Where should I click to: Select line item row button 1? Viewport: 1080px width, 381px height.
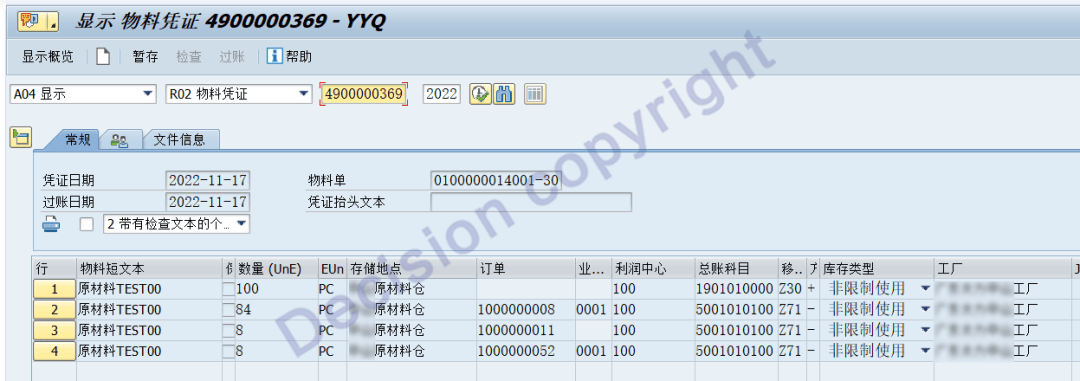pyautogui.click(x=54, y=289)
